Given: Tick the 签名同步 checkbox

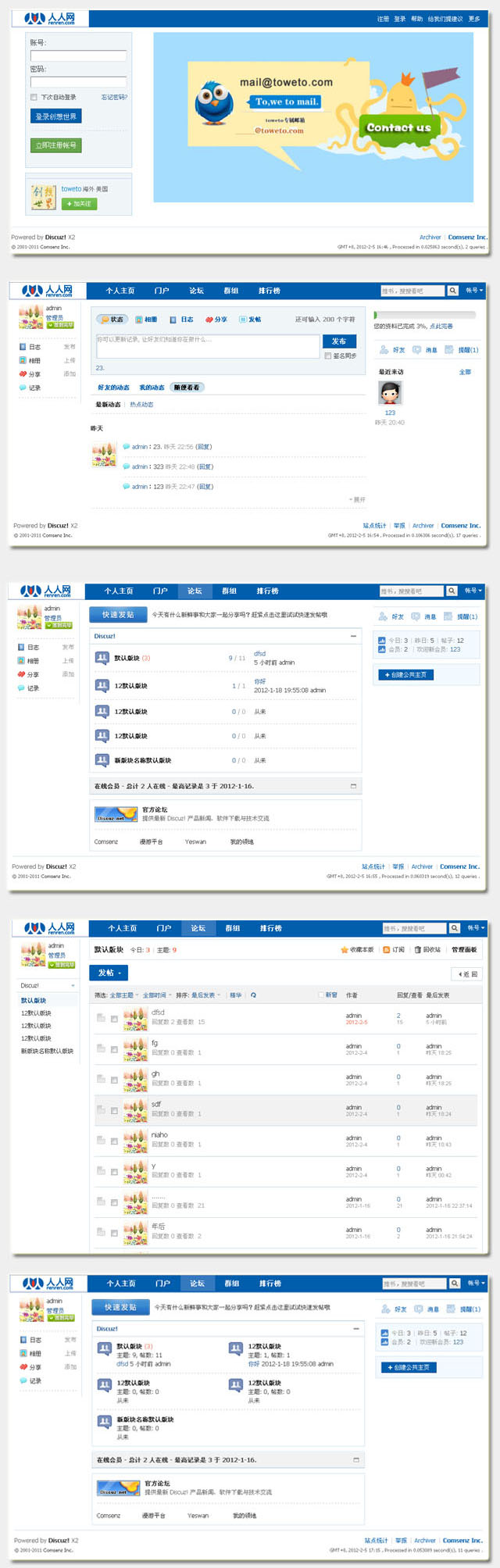Looking at the screenshot, I should point(327,355).
